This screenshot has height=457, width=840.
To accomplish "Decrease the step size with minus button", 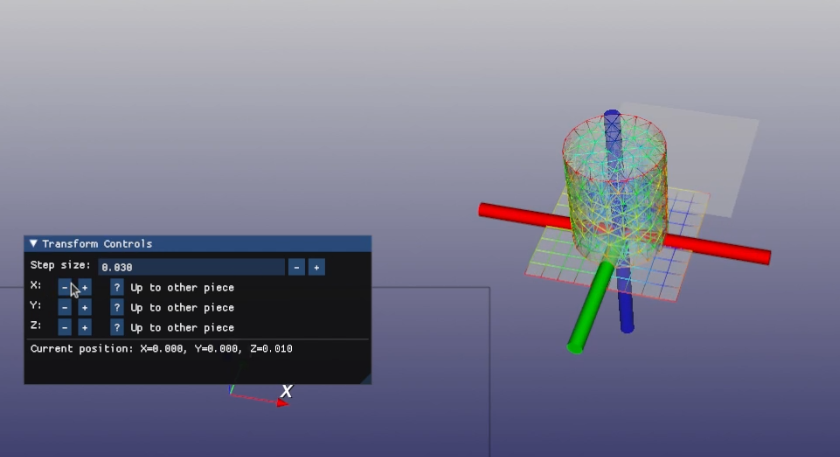I will point(296,267).
